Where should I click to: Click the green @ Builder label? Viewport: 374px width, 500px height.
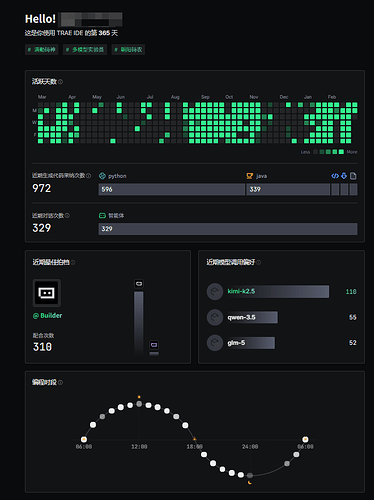coord(47,315)
